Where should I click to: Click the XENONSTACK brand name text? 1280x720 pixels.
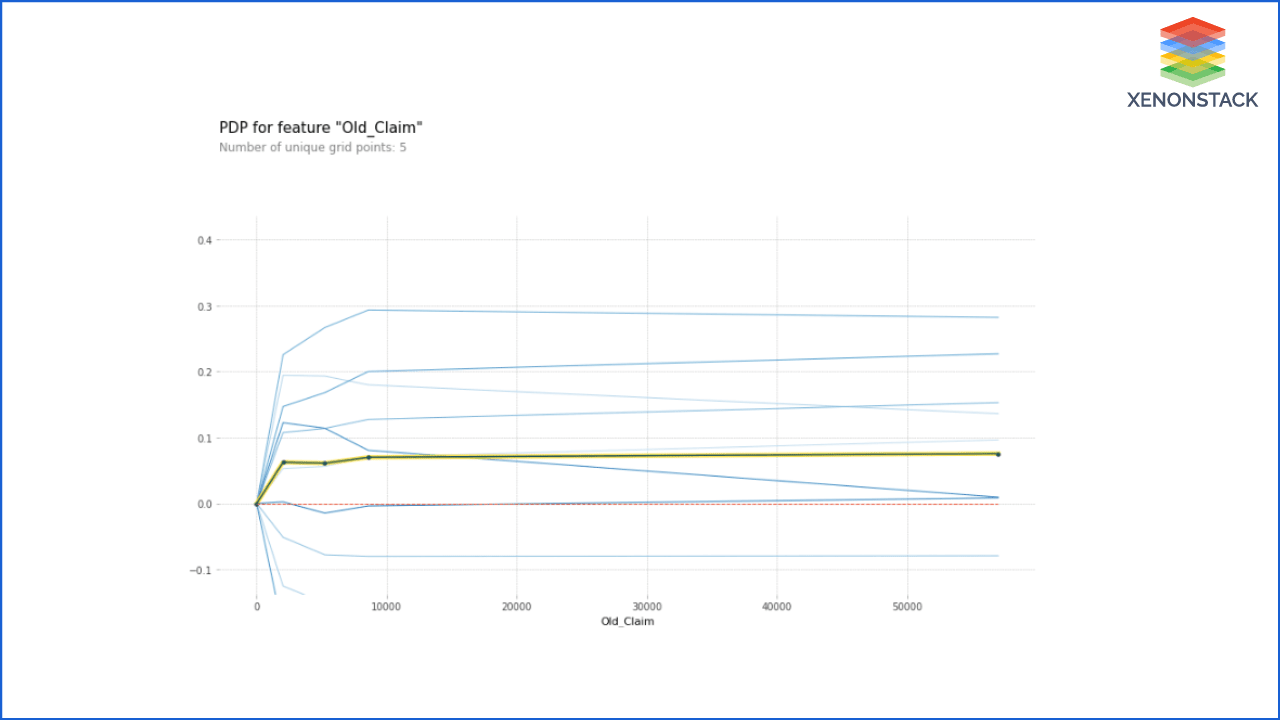(x=1192, y=100)
